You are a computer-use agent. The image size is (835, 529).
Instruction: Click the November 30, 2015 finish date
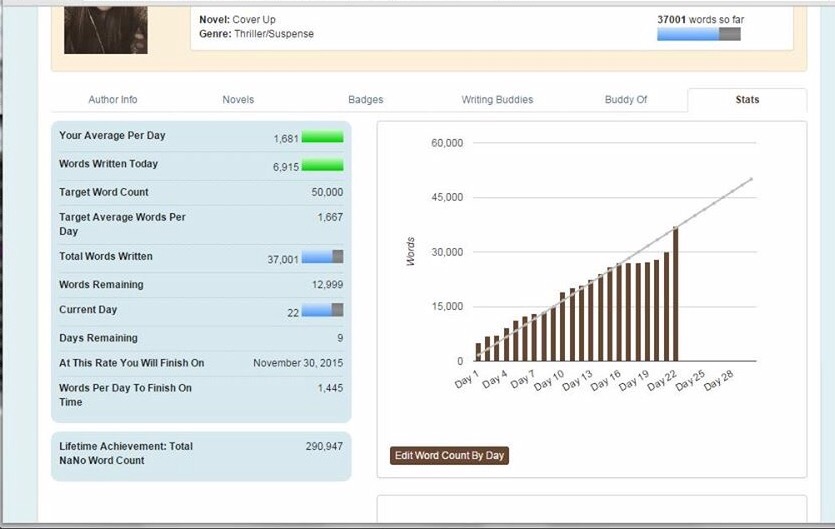pos(298,363)
